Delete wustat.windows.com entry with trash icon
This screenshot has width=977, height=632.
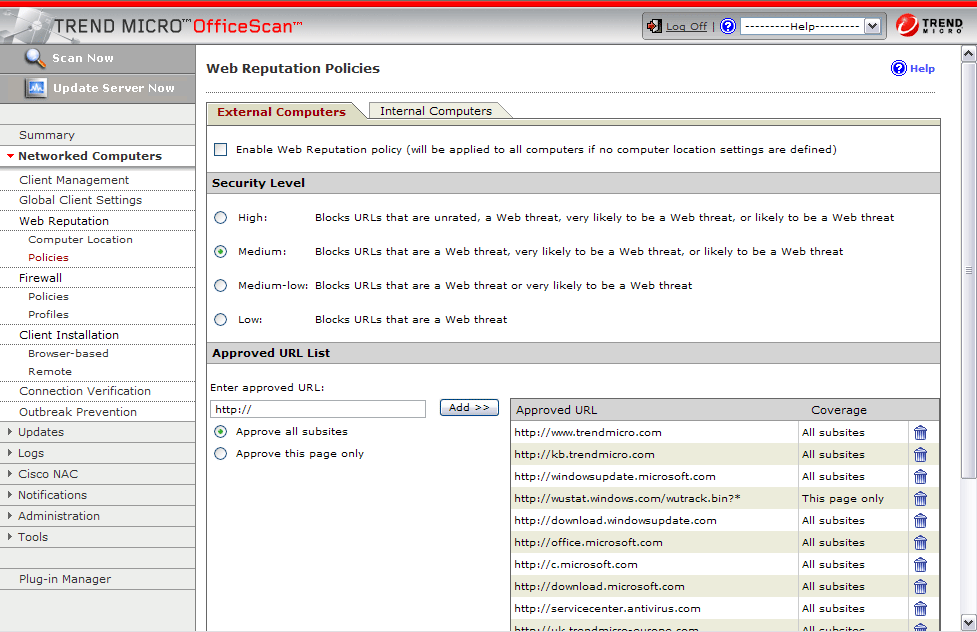[x=920, y=499]
